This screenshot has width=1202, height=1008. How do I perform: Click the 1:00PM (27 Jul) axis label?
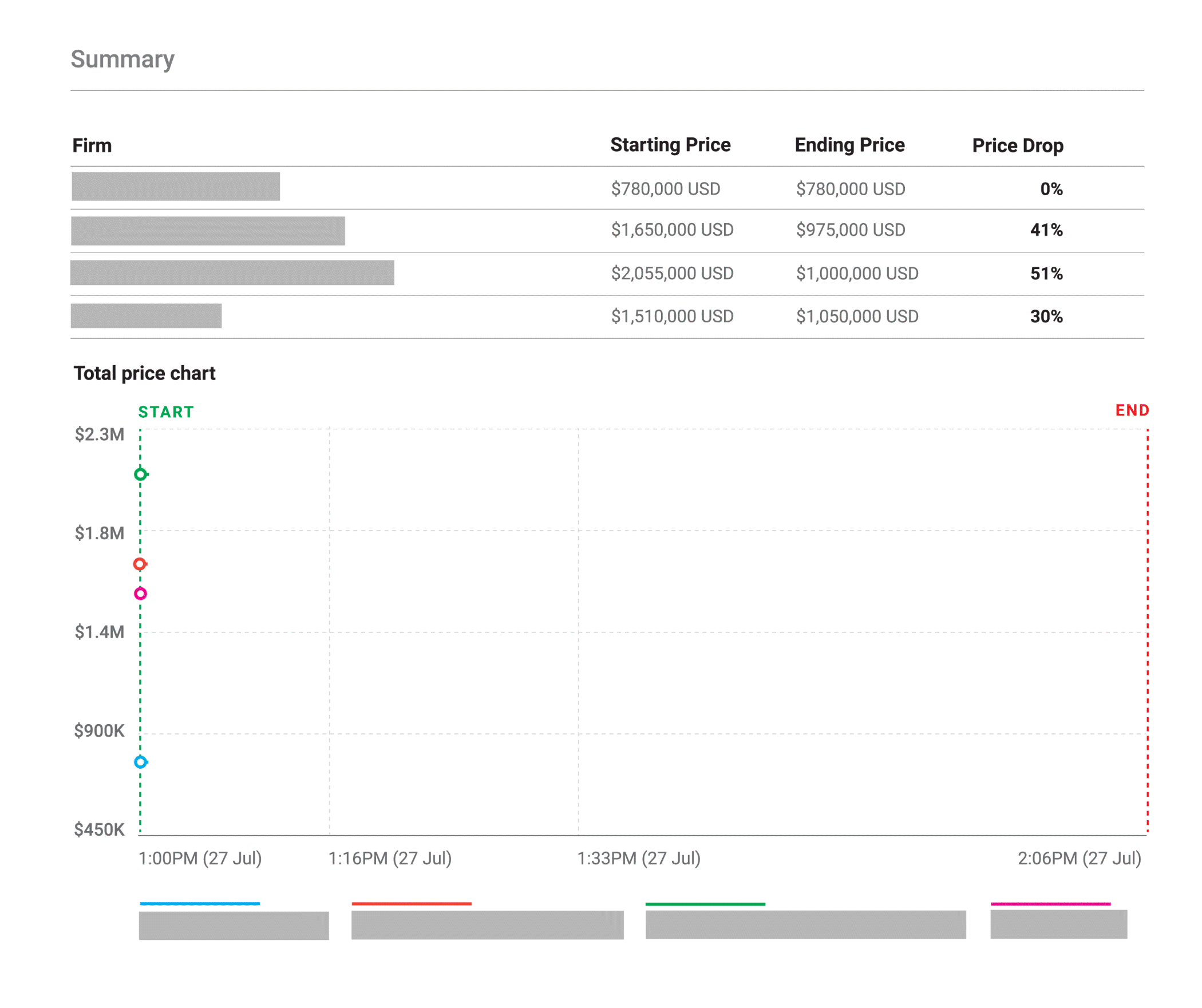200,859
